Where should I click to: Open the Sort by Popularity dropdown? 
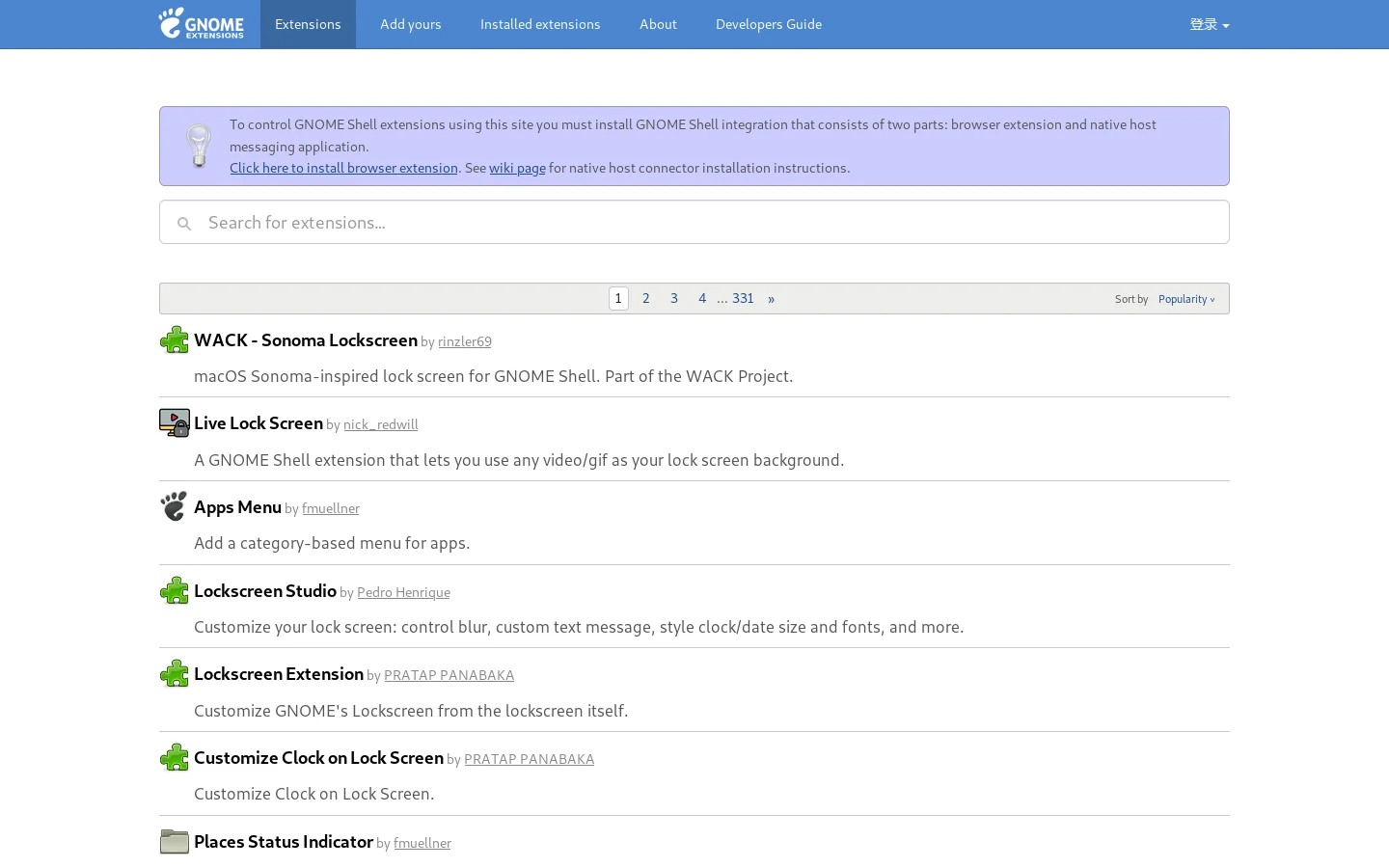click(1186, 299)
